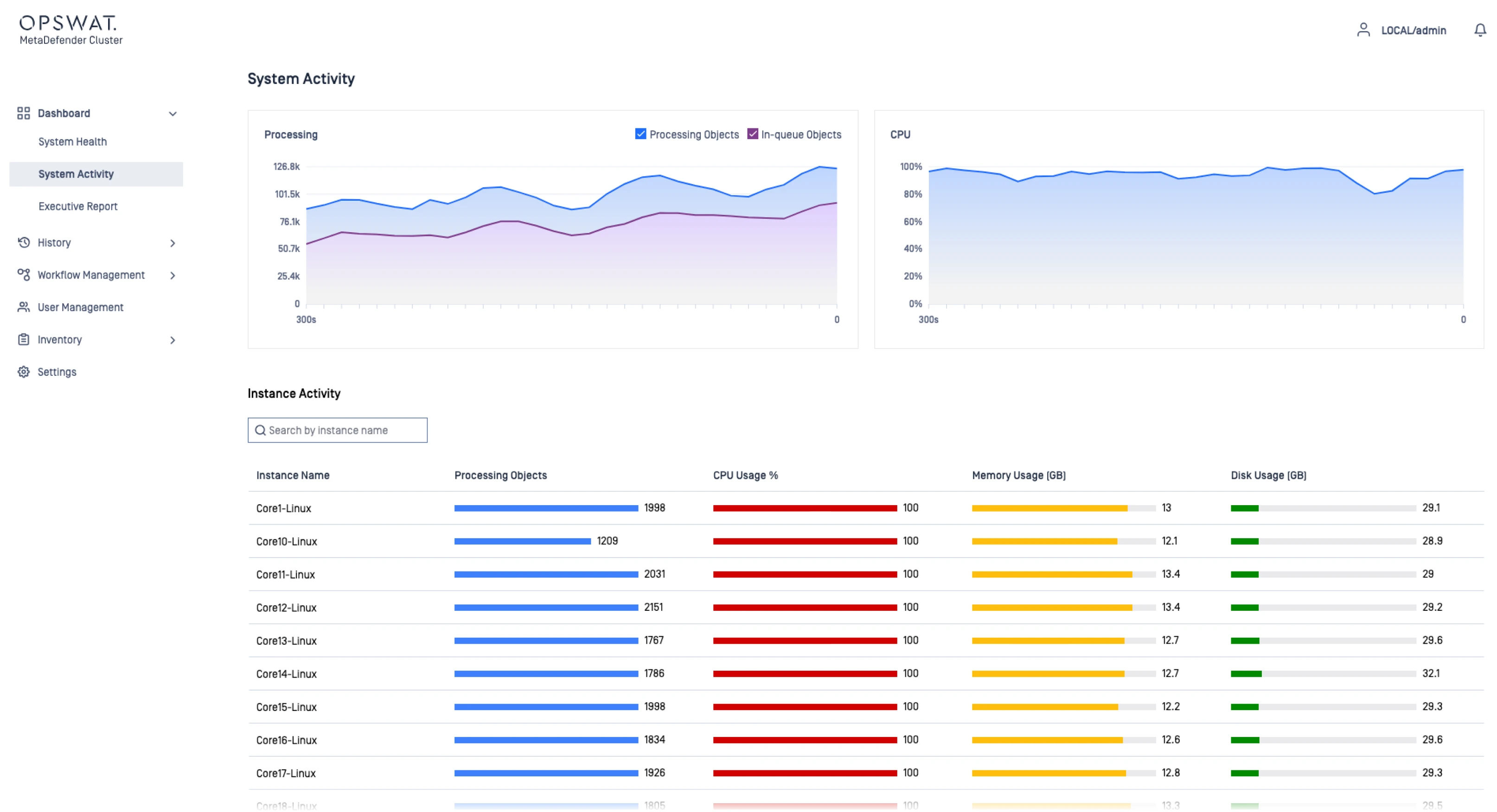Open the Executive Report page

coord(78,206)
